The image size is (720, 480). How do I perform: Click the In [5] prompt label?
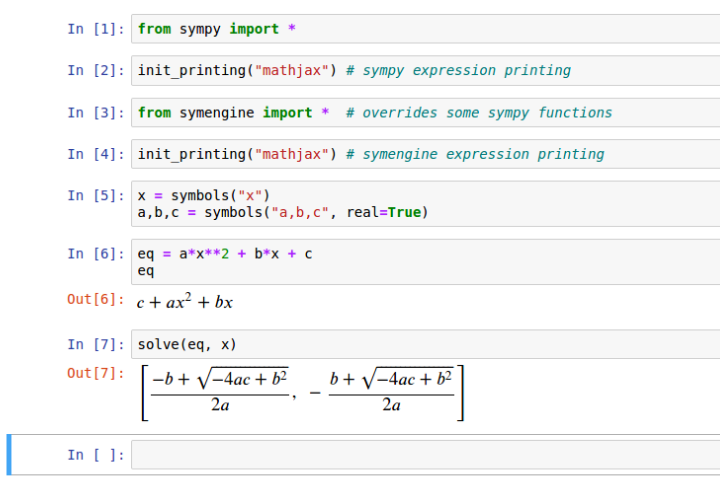click(96, 196)
